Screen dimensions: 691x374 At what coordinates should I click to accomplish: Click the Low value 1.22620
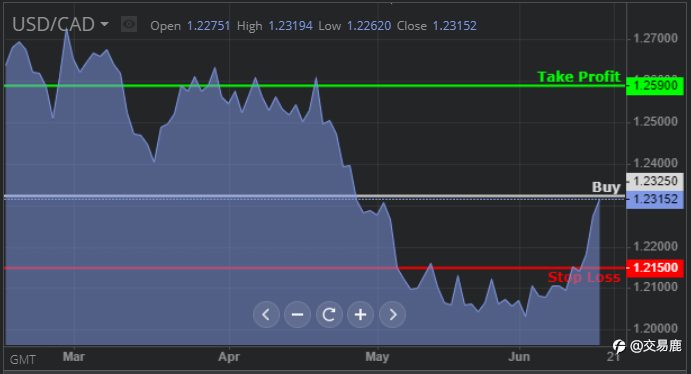[369, 26]
